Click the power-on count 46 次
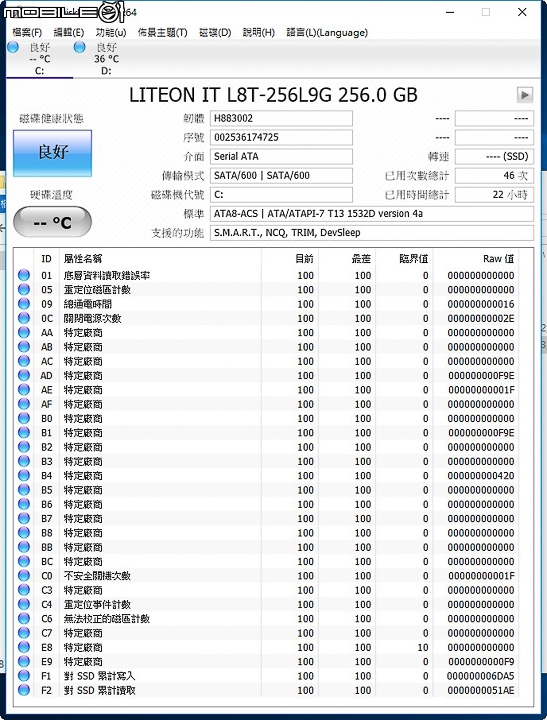This screenshot has width=547, height=720. click(494, 175)
